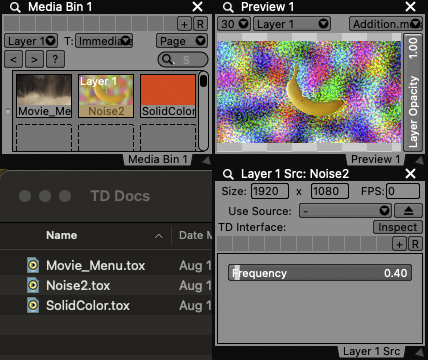
Task: Click the Frequency slider
Action: (x=320, y=273)
